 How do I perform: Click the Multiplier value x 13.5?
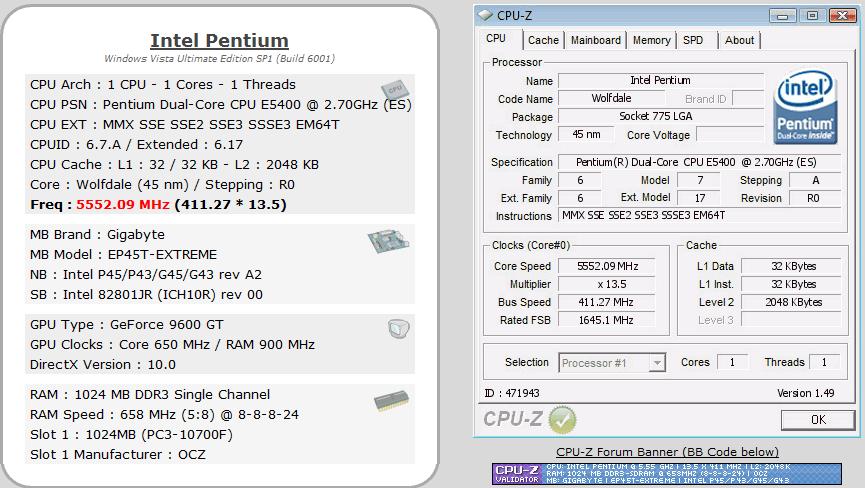[607, 285]
